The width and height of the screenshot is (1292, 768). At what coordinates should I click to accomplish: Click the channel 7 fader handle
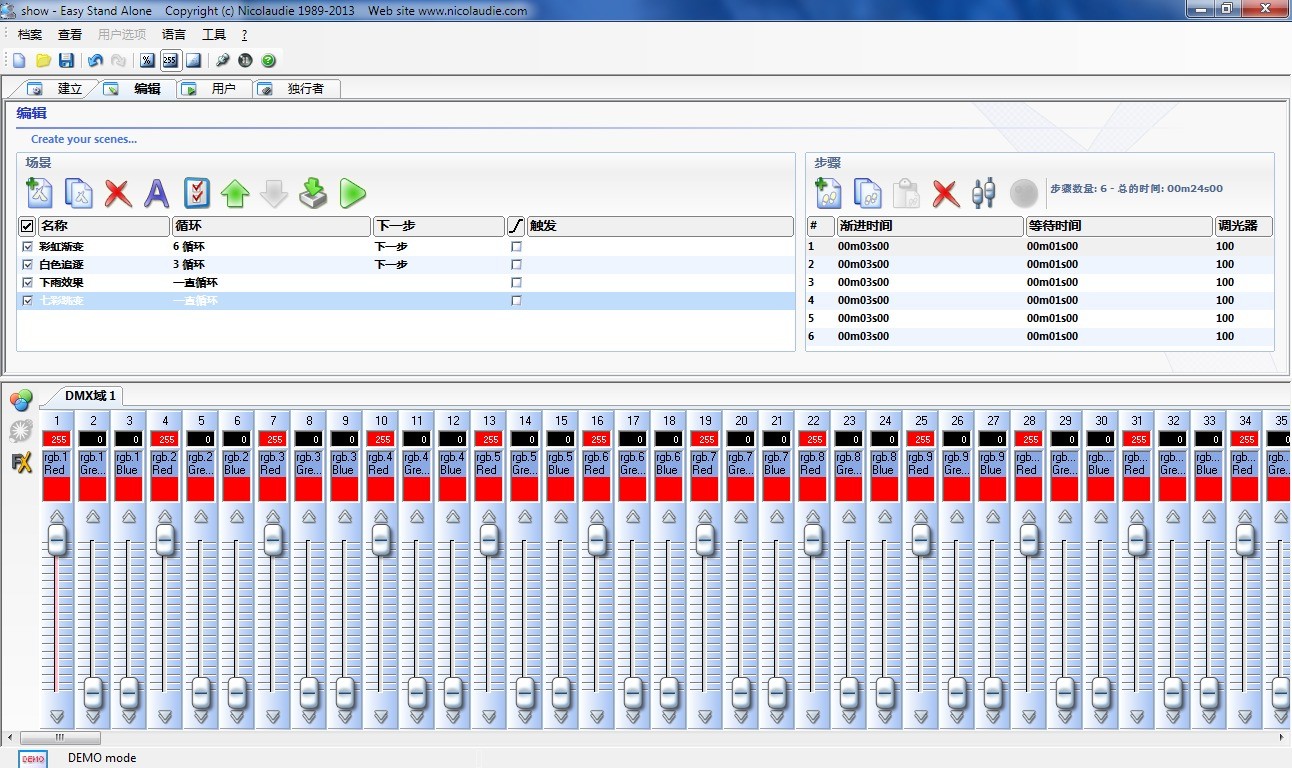(x=273, y=540)
